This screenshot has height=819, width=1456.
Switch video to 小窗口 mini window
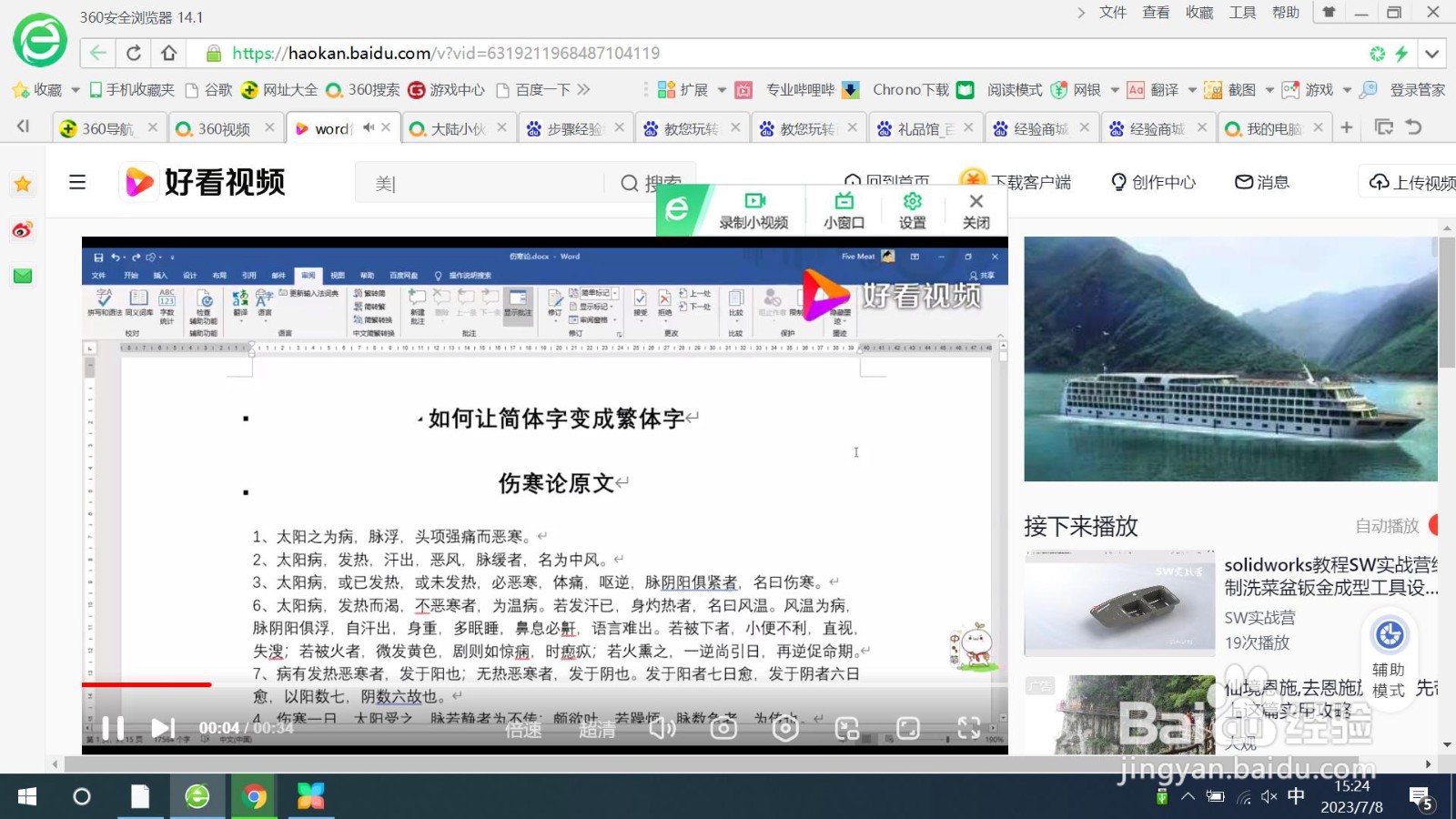click(x=844, y=211)
